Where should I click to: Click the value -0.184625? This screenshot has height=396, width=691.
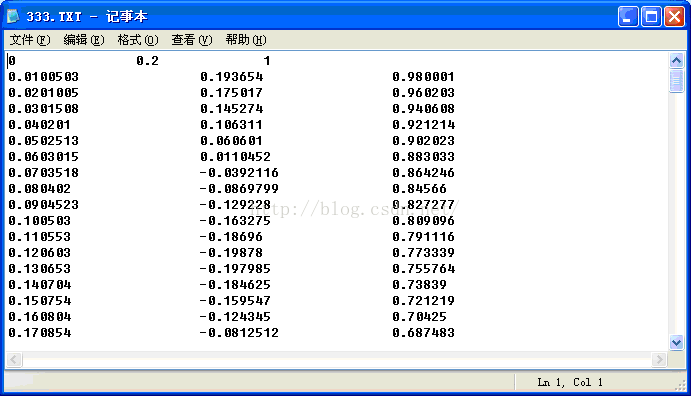tap(235, 285)
